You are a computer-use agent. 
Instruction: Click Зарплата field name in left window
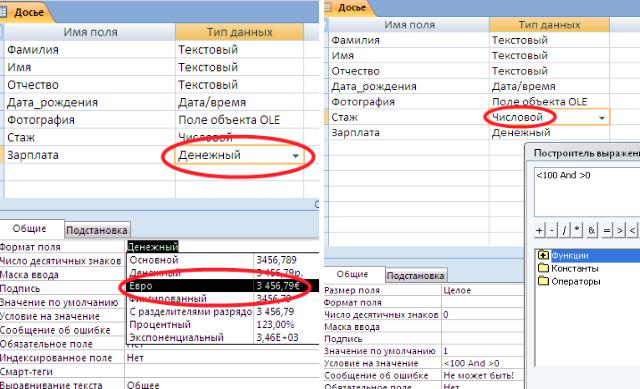click(33, 155)
